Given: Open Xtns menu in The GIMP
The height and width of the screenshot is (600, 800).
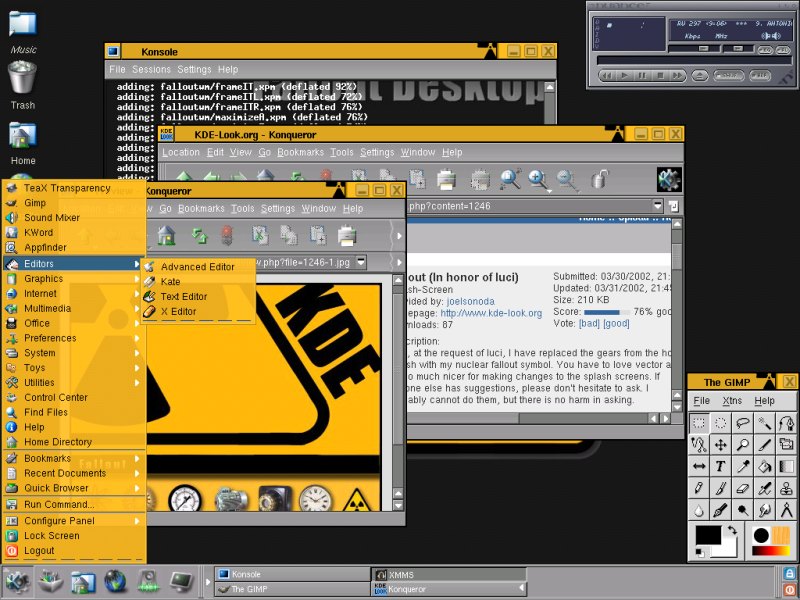Looking at the screenshot, I should [x=732, y=401].
